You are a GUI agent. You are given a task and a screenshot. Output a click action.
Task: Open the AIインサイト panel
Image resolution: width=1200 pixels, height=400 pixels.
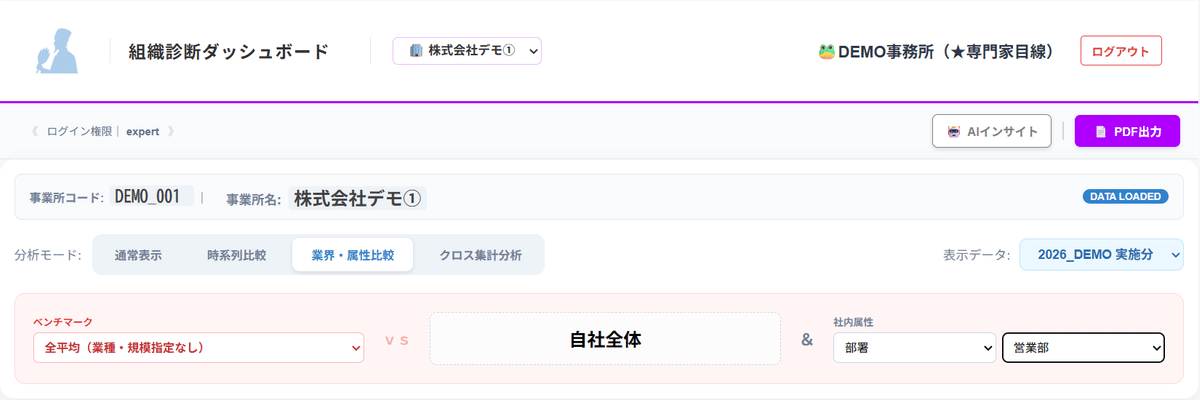click(x=991, y=131)
